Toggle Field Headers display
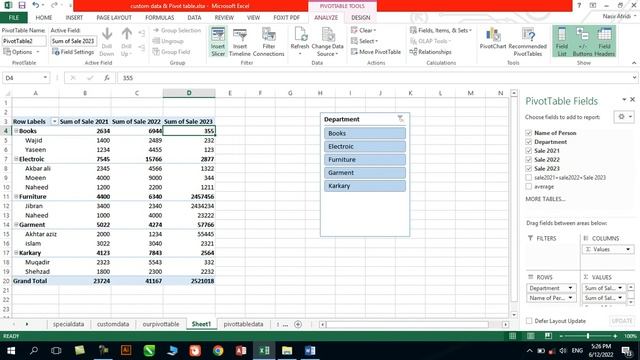This screenshot has height=360, width=640. tap(604, 41)
